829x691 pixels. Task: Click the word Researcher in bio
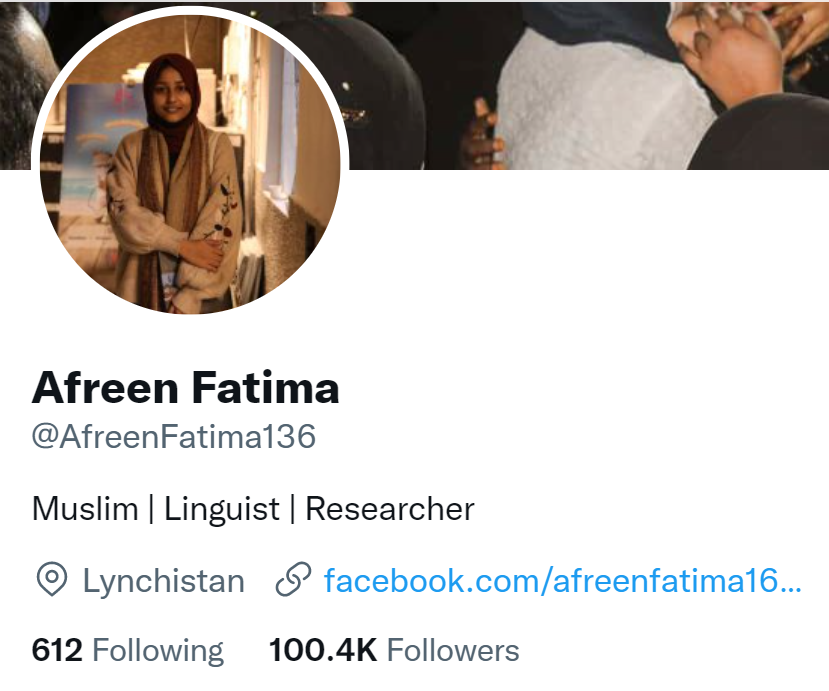(389, 509)
